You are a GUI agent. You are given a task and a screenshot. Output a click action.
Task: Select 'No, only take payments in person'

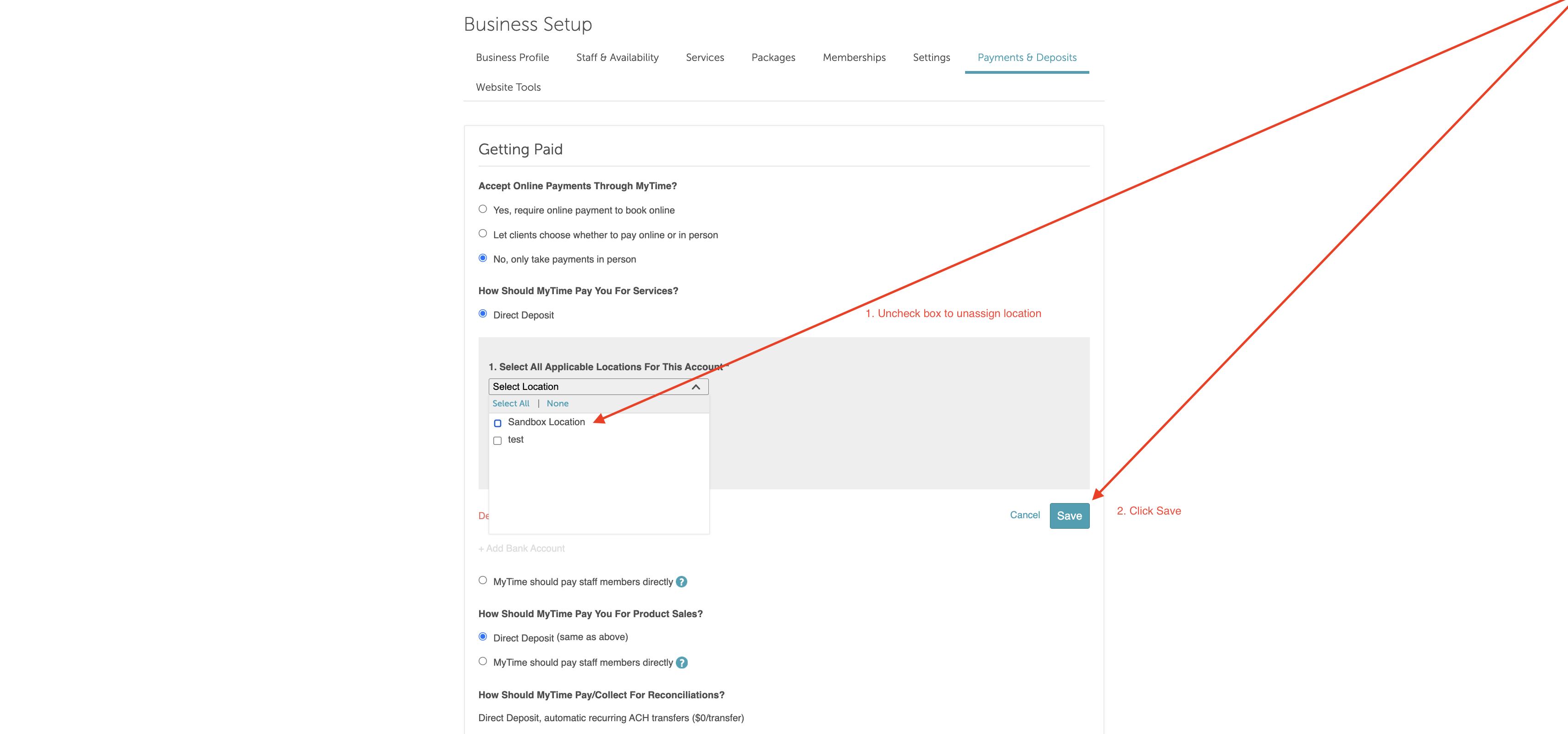tap(483, 258)
